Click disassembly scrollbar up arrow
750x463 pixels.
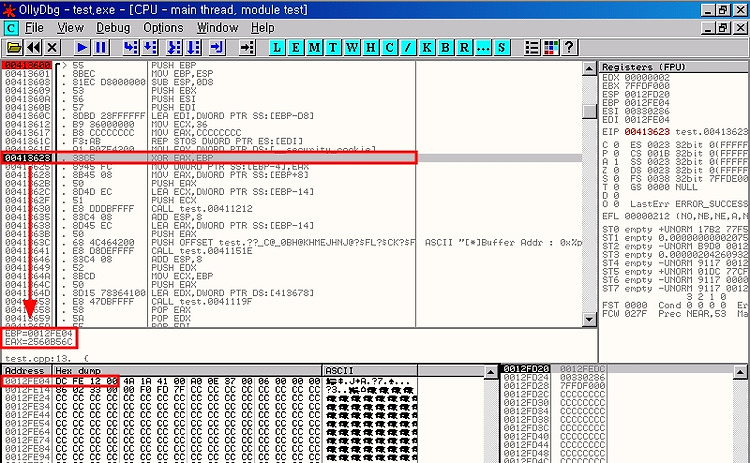(590, 68)
